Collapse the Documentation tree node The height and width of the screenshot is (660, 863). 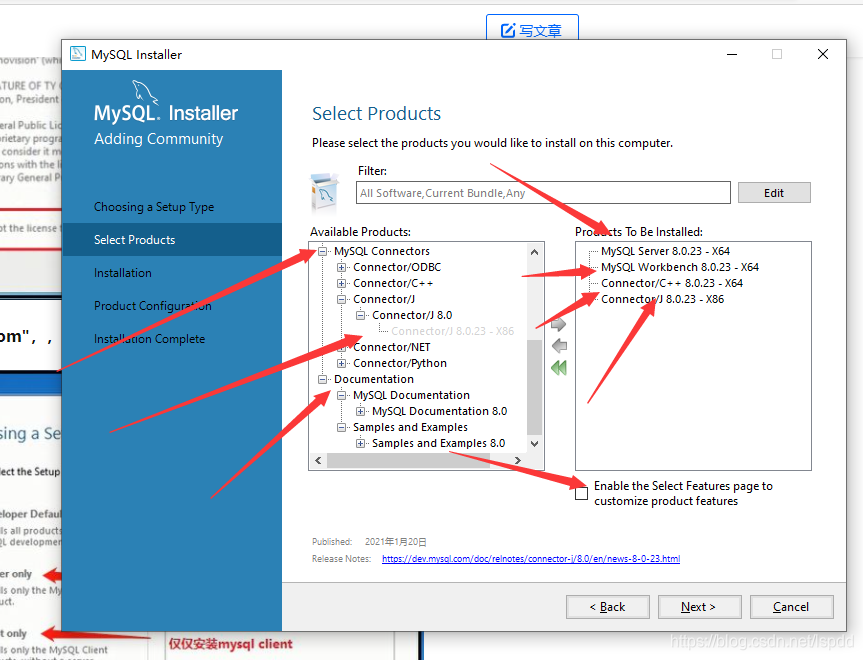pos(323,379)
